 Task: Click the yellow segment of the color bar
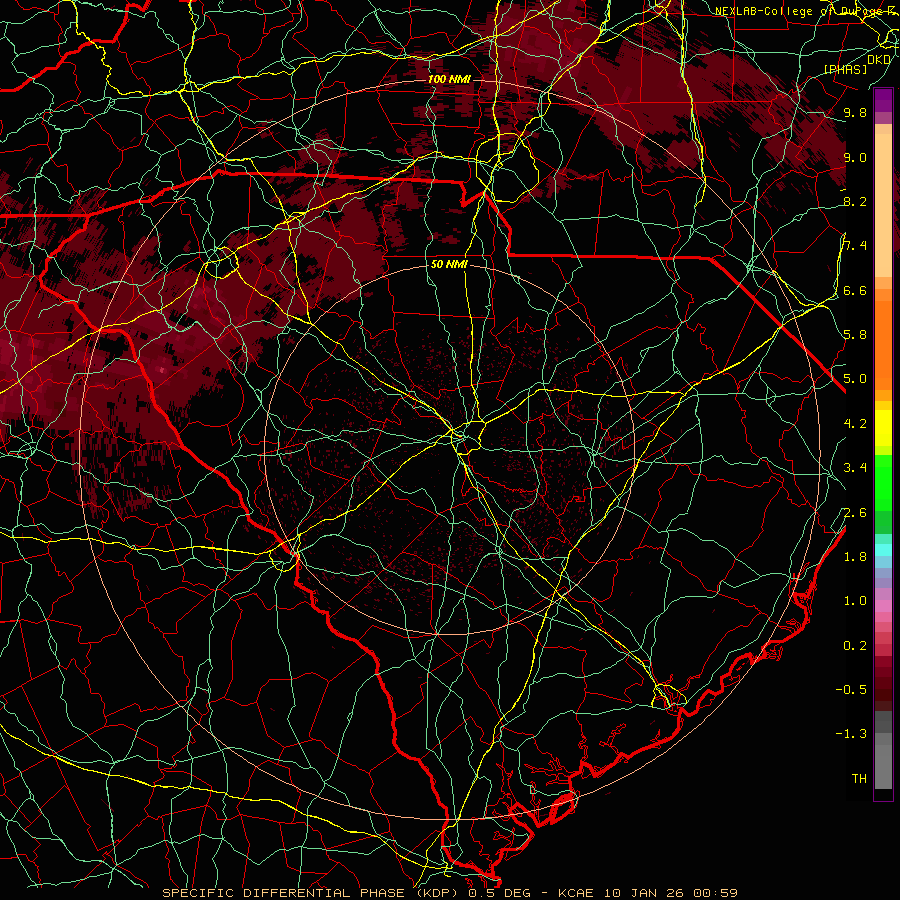point(883,428)
